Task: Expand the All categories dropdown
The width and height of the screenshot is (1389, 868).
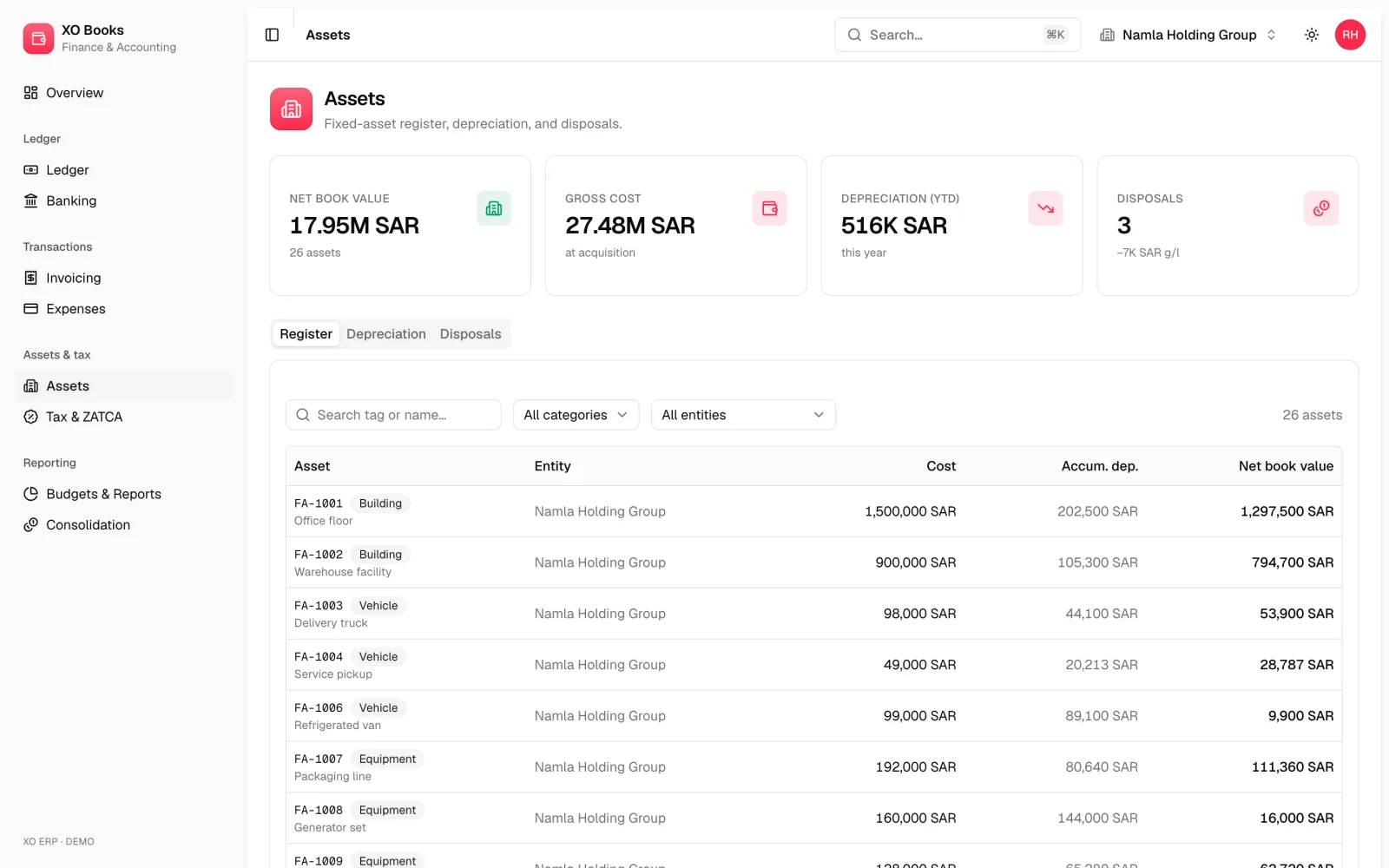Action: [576, 415]
